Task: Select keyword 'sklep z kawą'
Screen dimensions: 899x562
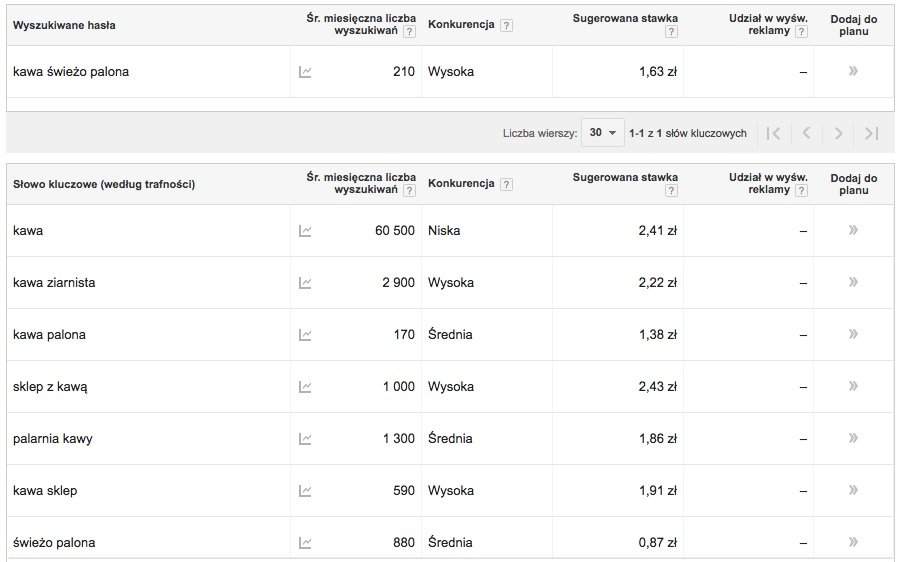Action: coord(50,387)
